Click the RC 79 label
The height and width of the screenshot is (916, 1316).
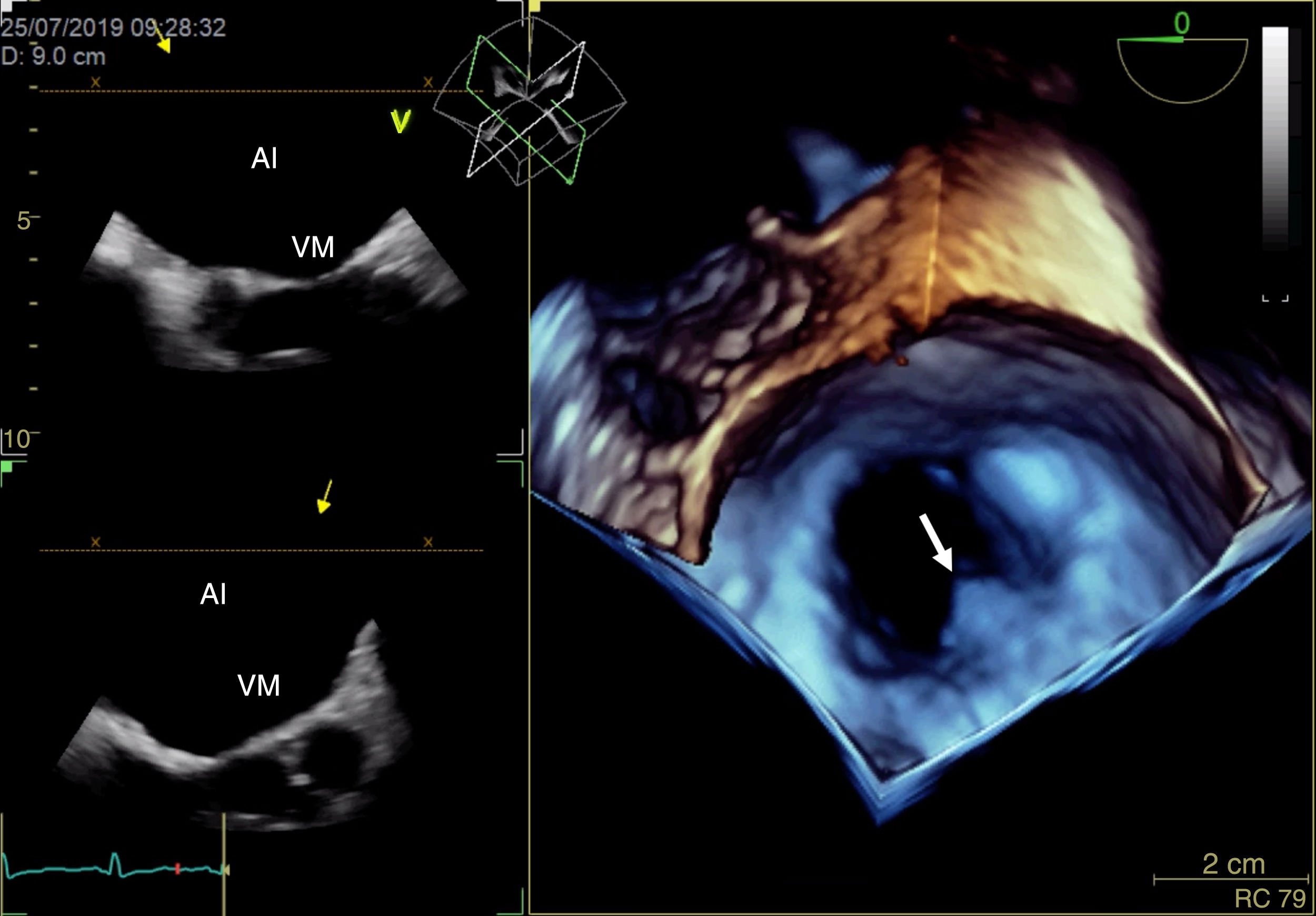tap(1270, 898)
